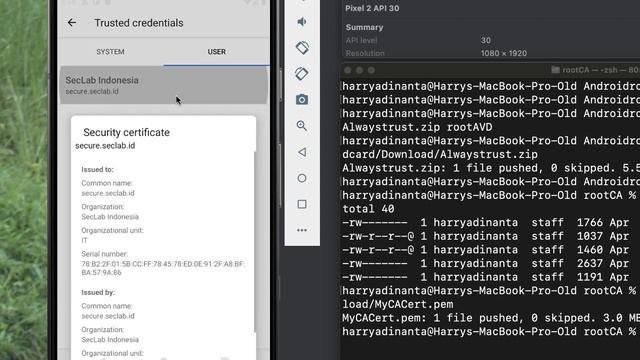Screen dimensions: 640x360
Task: Go back from Trusted credentials screen
Action: [72, 22]
